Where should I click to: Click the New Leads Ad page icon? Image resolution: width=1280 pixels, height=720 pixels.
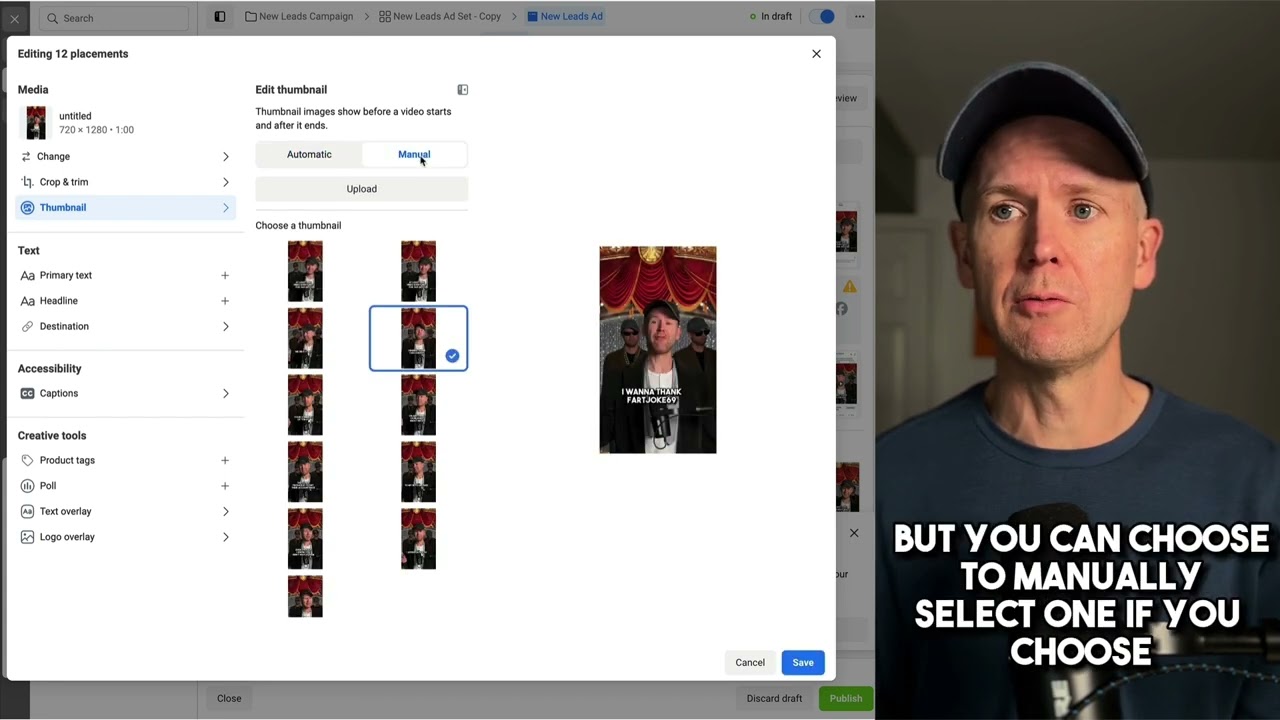532,16
